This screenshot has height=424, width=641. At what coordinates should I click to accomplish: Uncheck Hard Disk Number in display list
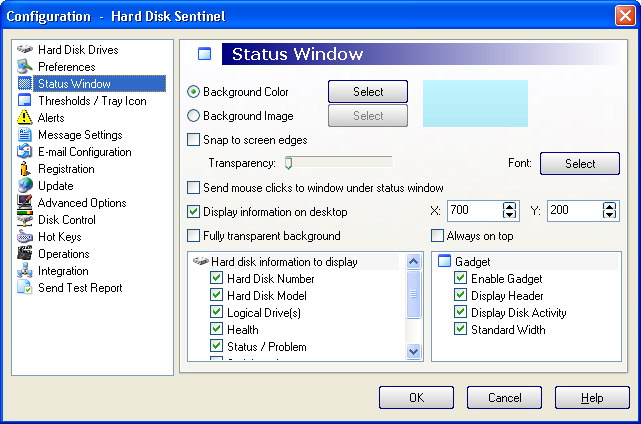click(216, 278)
